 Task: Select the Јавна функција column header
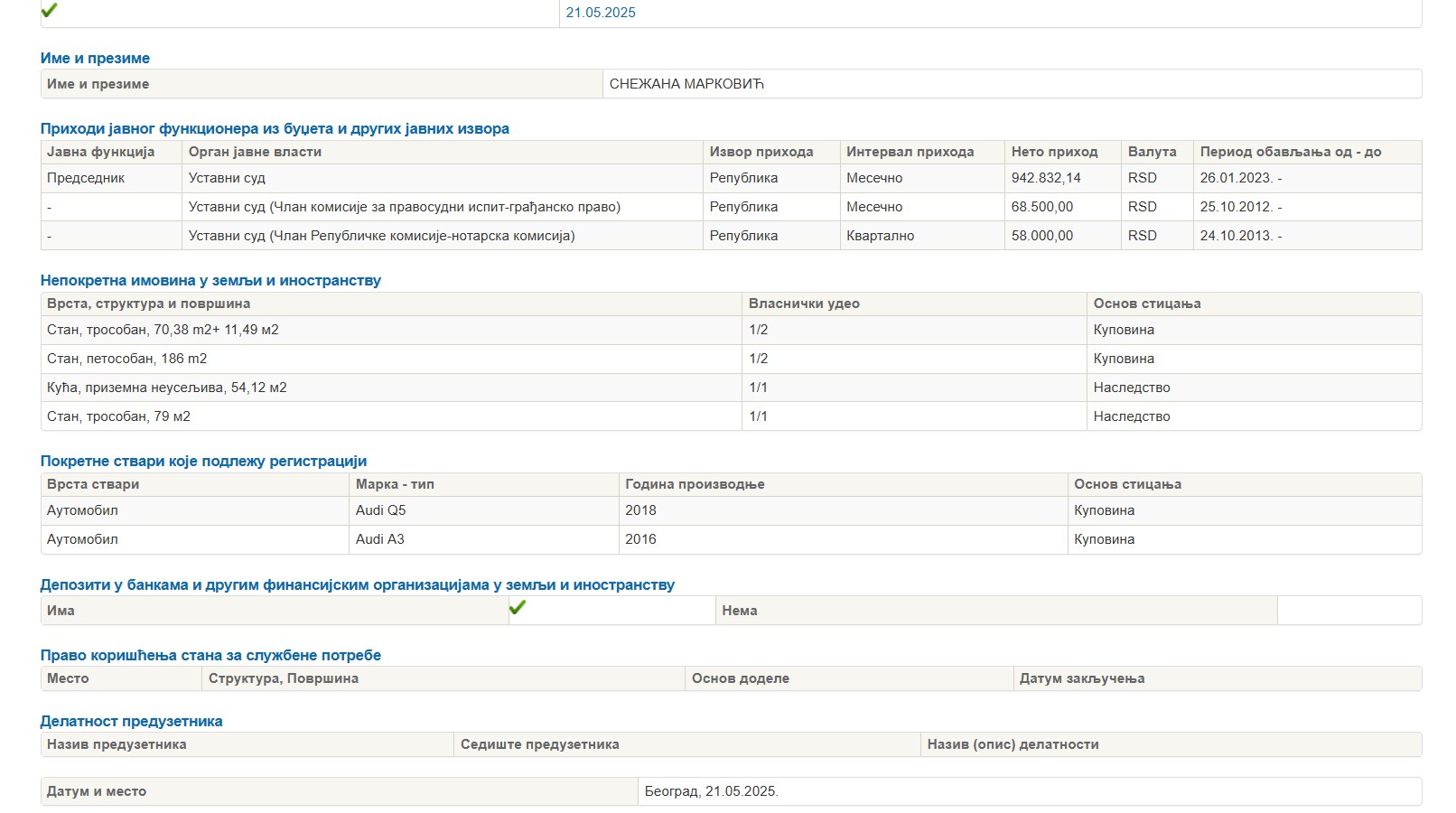(101, 152)
